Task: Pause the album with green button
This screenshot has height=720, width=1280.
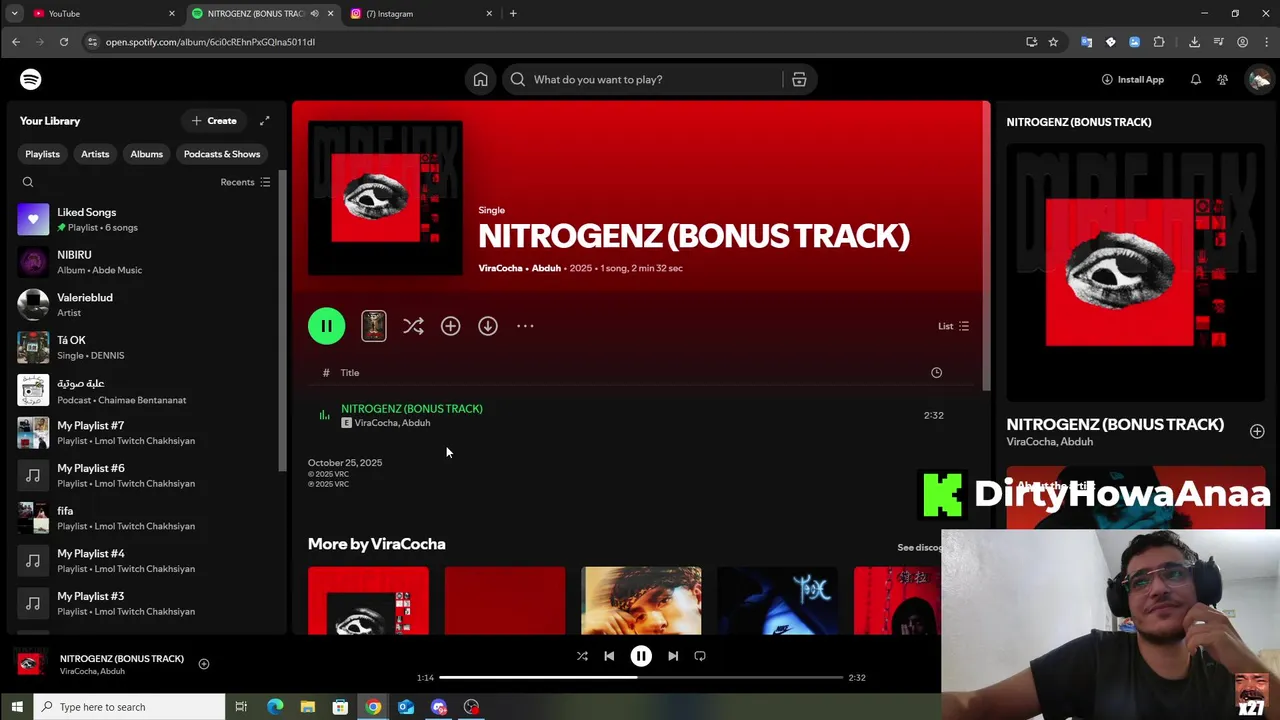Action: pyautogui.click(x=327, y=326)
